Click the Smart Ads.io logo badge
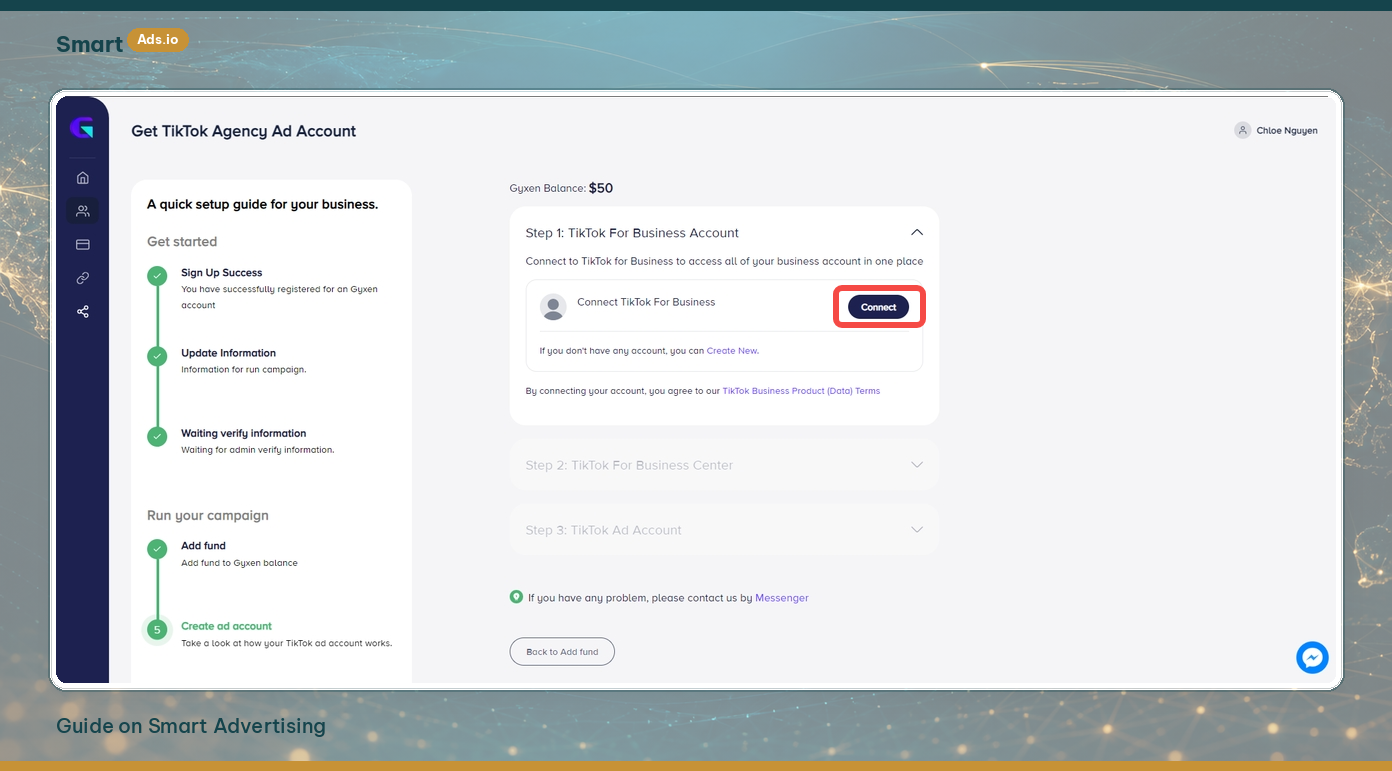The image size is (1392, 771). click(158, 40)
